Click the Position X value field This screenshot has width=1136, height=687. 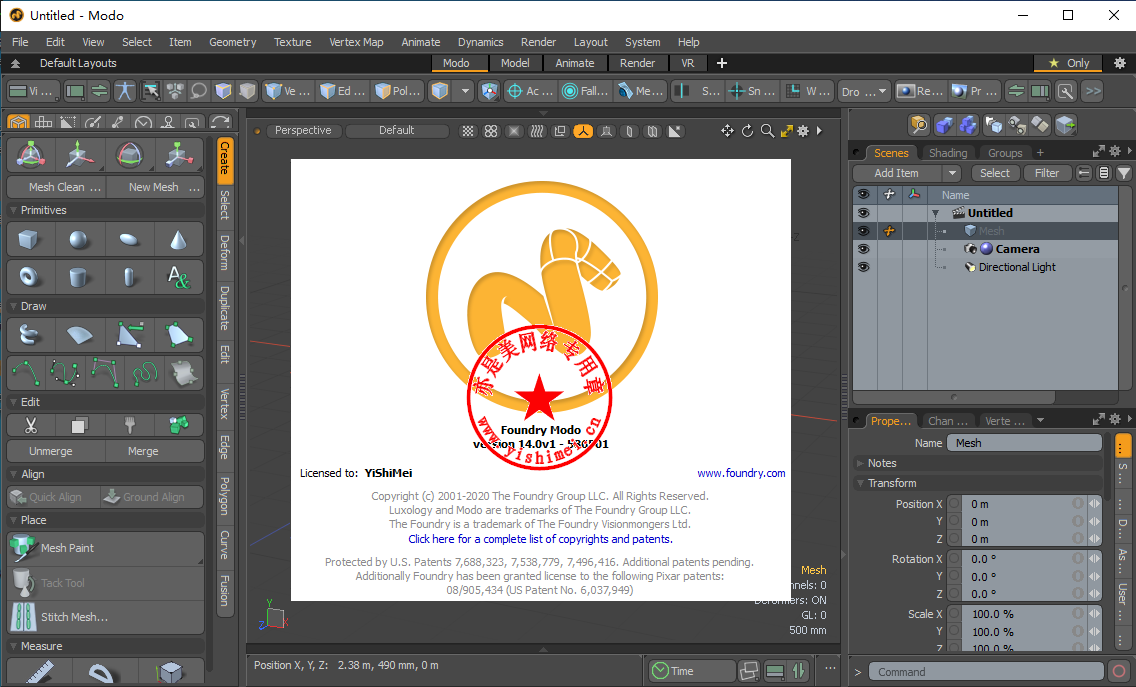(1023, 504)
